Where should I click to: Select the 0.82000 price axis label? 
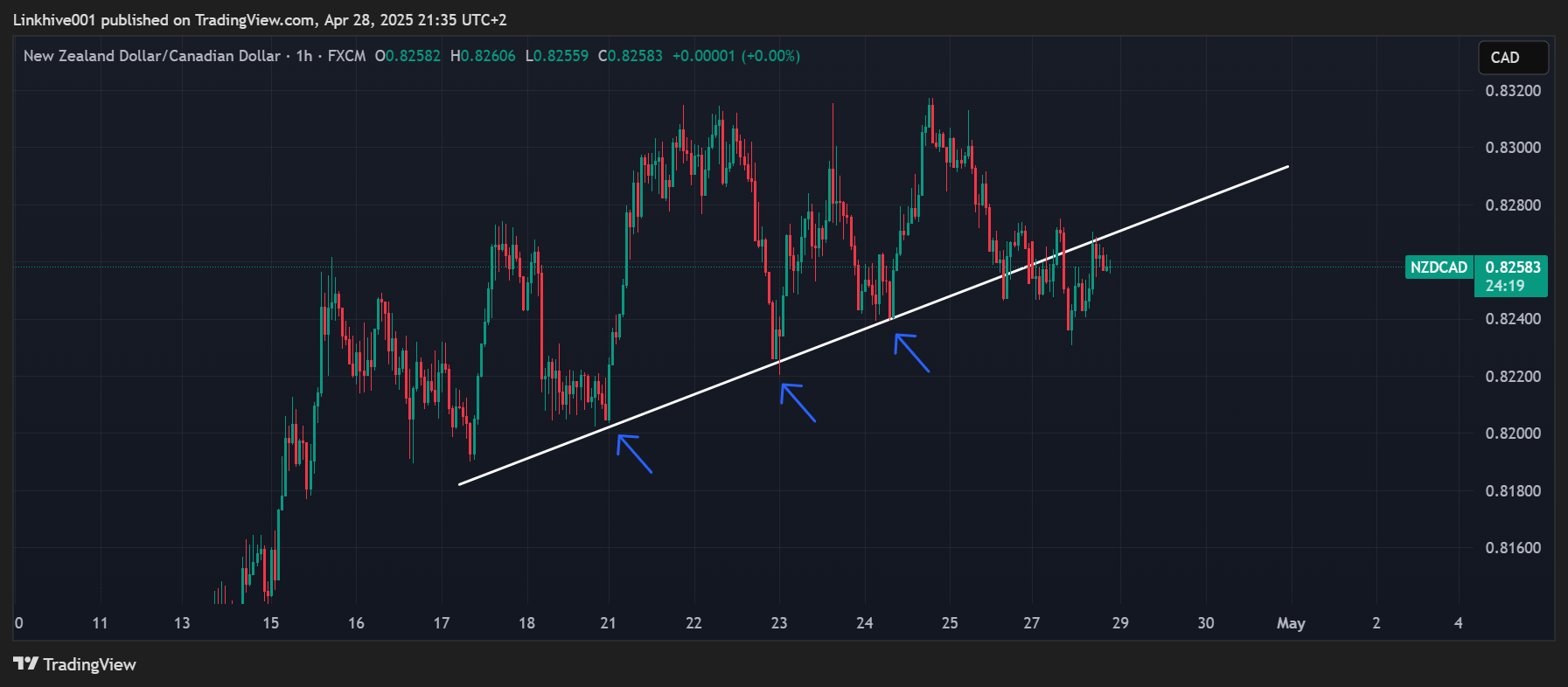[1513, 434]
